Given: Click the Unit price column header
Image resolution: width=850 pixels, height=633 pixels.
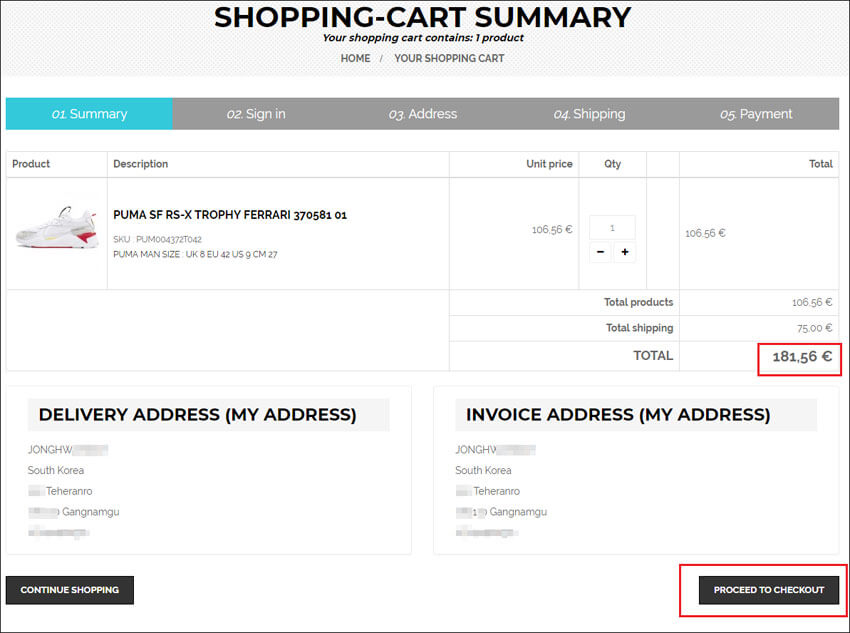Looking at the screenshot, I should pos(549,164).
